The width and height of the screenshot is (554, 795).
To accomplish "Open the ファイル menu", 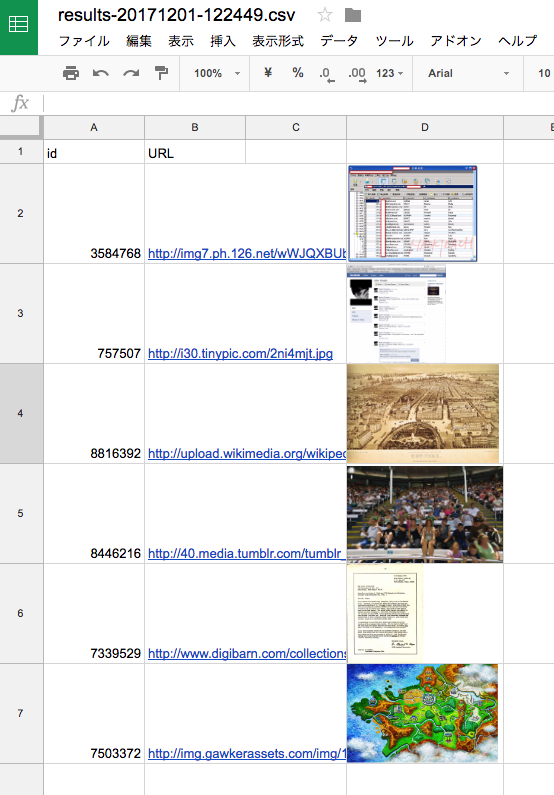I will click(84, 41).
